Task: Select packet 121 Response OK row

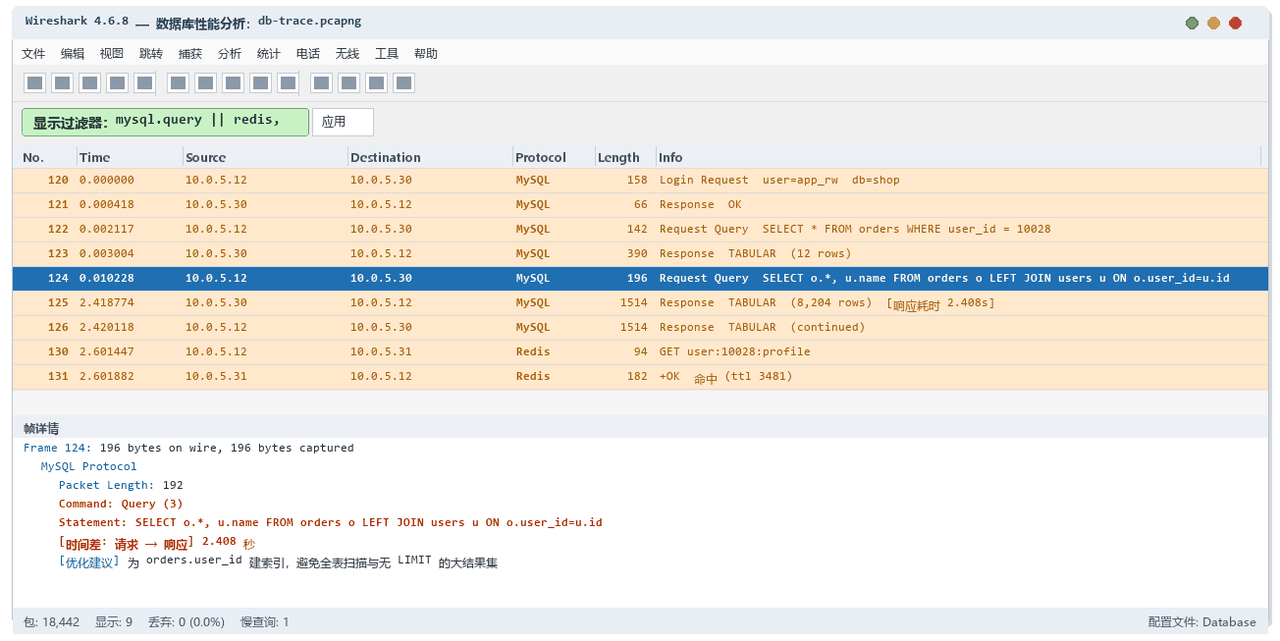Action: pos(640,205)
